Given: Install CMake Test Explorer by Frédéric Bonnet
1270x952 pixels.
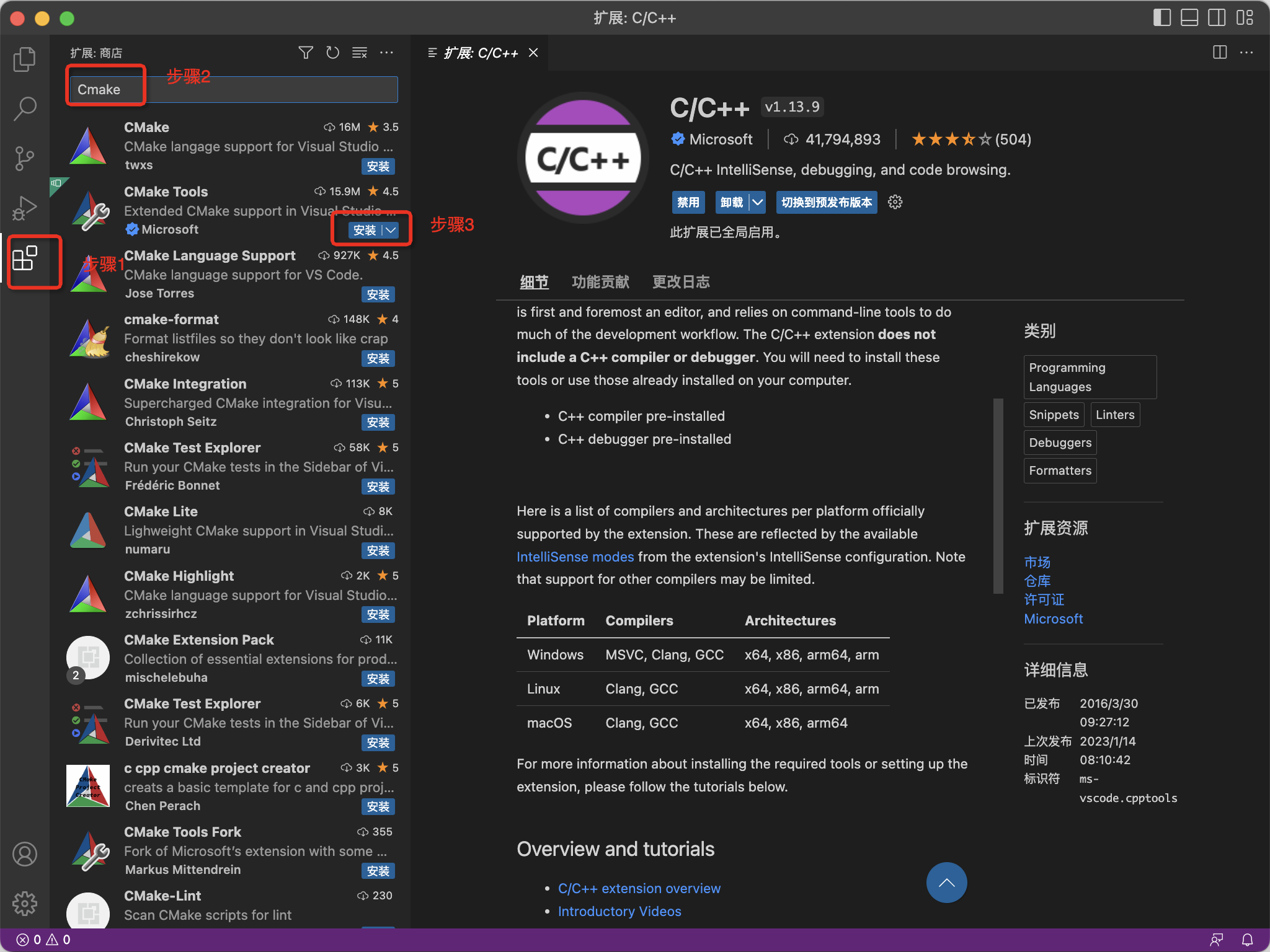Looking at the screenshot, I should click(378, 487).
